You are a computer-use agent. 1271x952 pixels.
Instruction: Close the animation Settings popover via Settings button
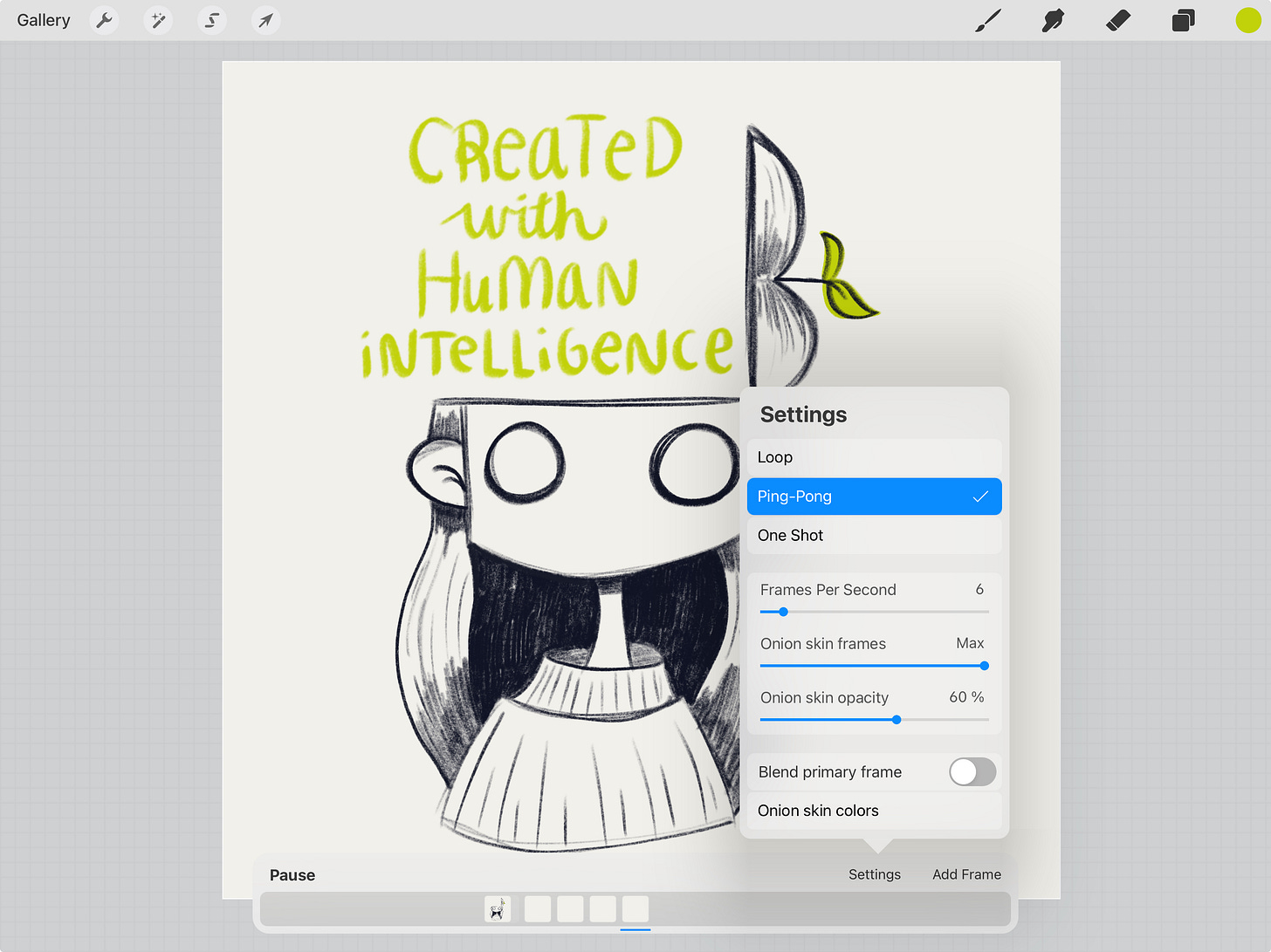click(874, 874)
